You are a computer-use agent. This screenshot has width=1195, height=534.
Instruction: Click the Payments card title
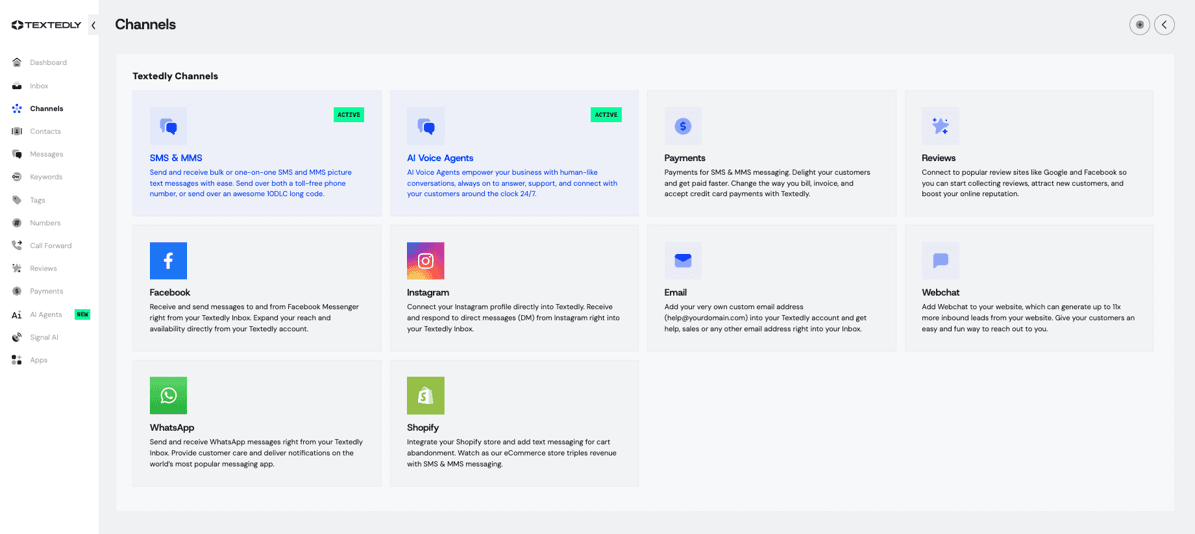point(685,158)
